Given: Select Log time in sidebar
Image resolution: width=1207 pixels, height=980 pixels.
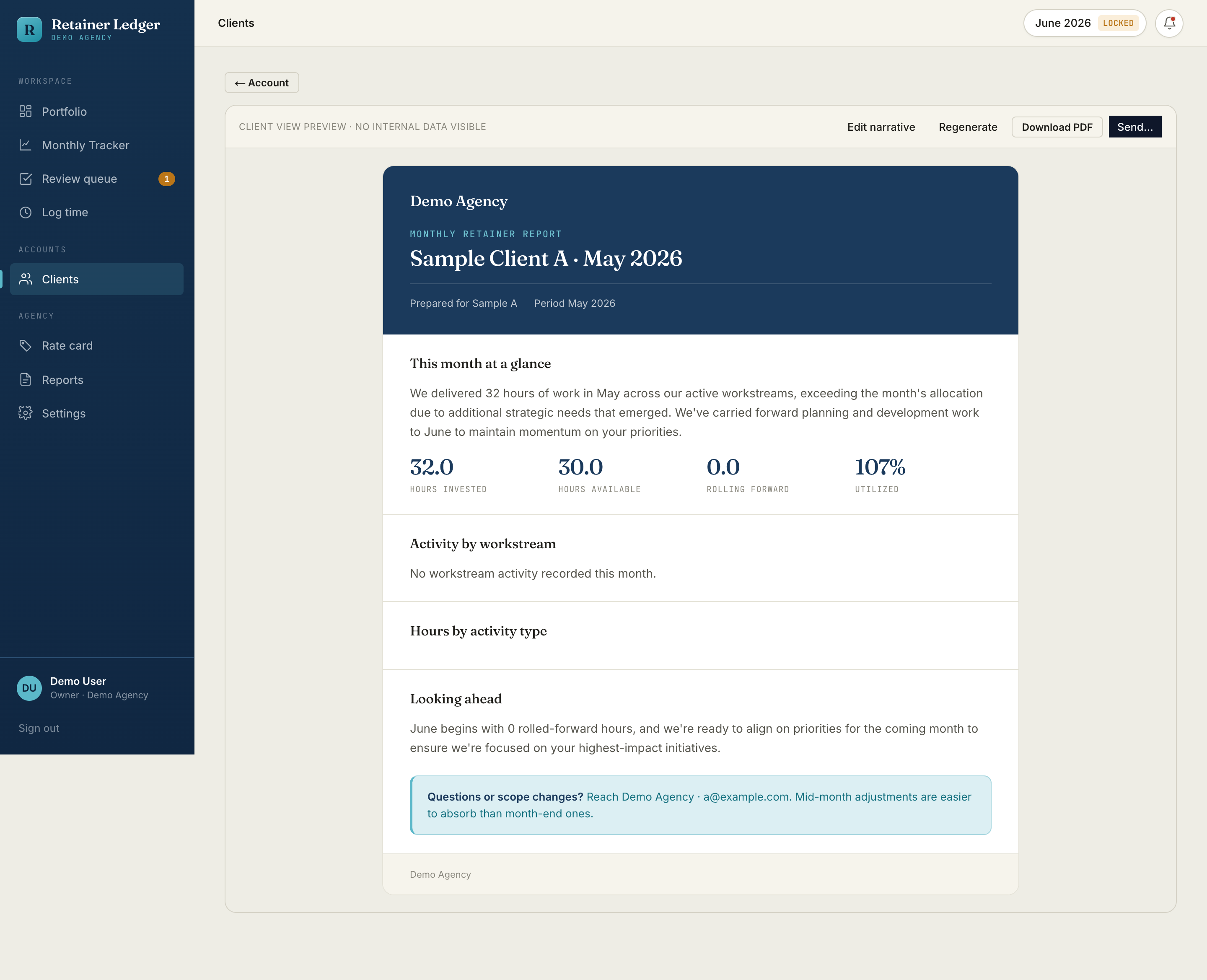Looking at the screenshot, I should point(96,212).
